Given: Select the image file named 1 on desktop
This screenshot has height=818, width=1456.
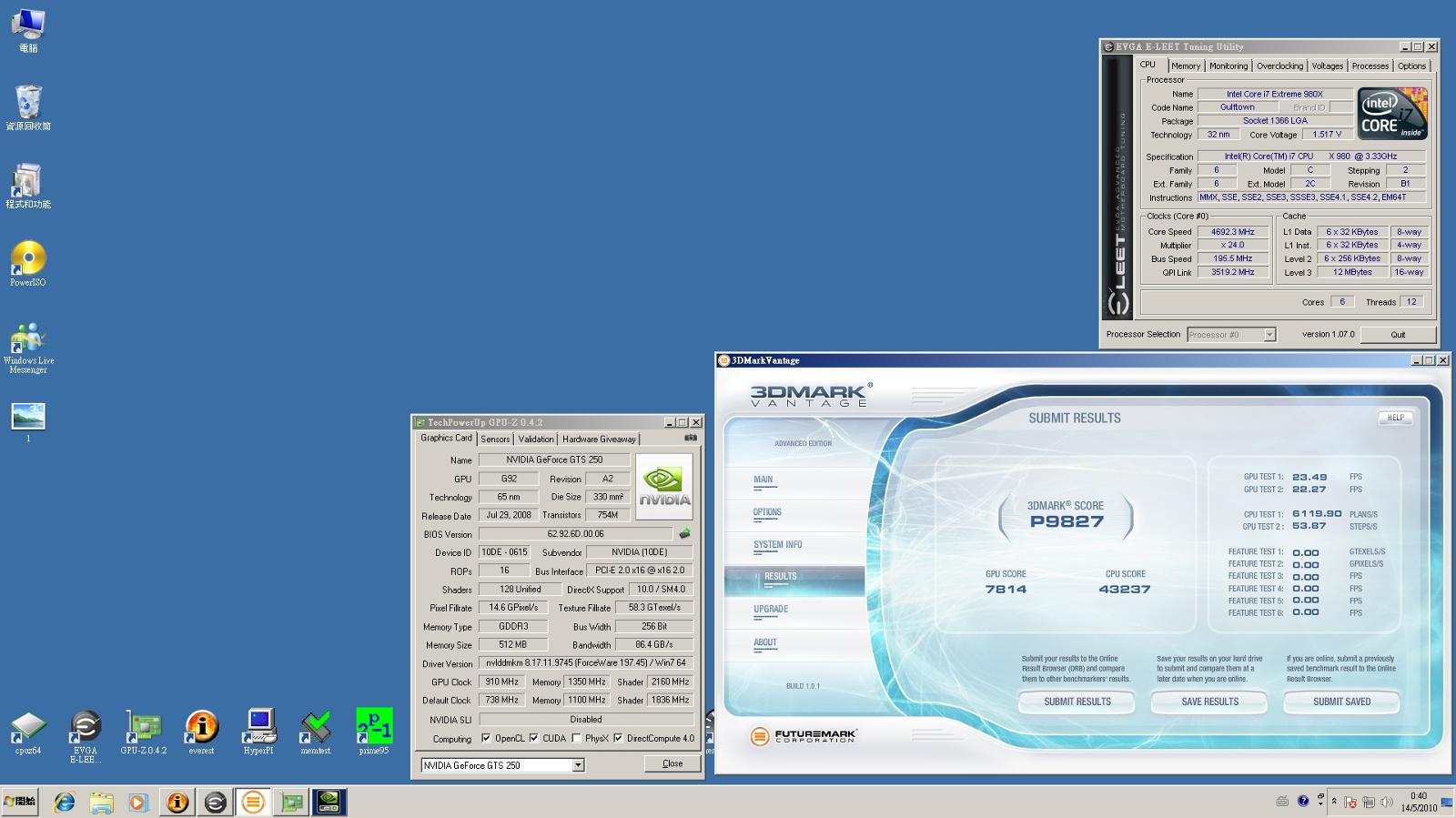Looking at the screenshot, I should [x=28, y=423].
